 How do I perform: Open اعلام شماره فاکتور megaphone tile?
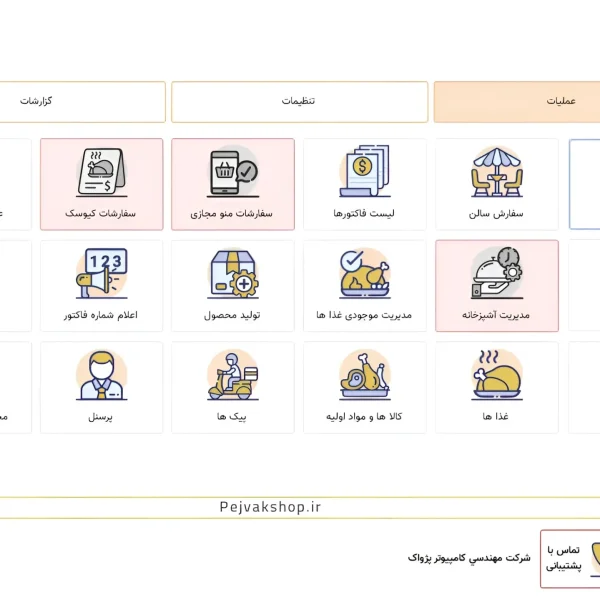(x=101, y=286)
